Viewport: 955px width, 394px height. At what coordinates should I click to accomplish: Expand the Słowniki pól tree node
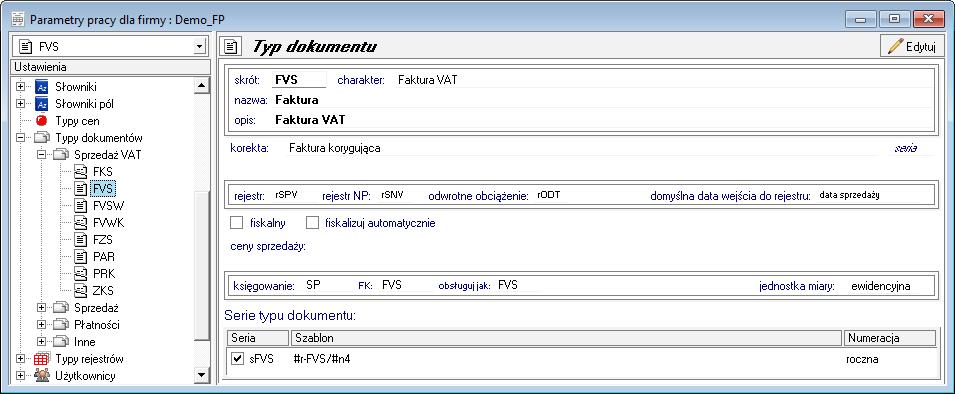click(x=21, y=104)
